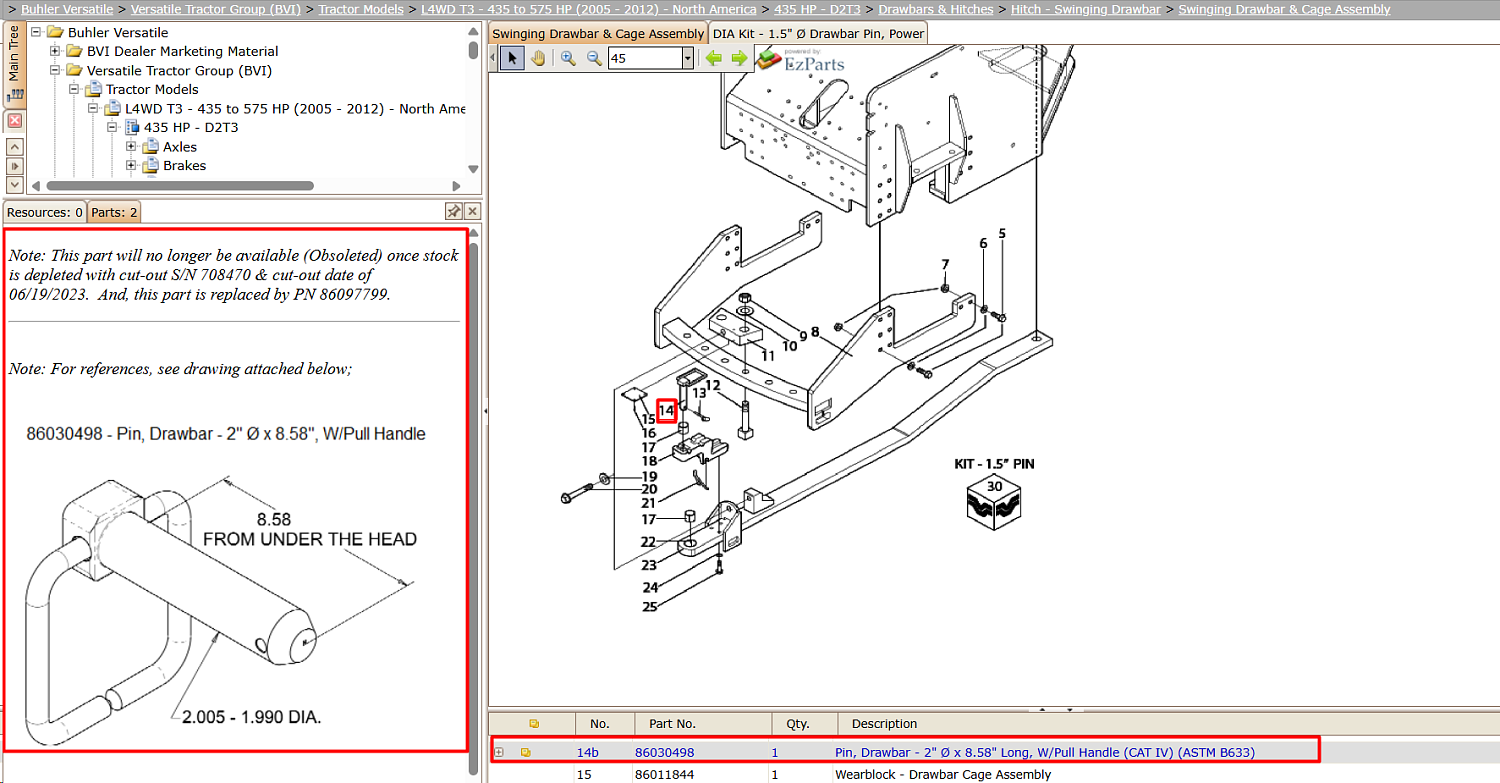Click the Axles folder icon
The image size is (1500, 783).
pos(150,147)
